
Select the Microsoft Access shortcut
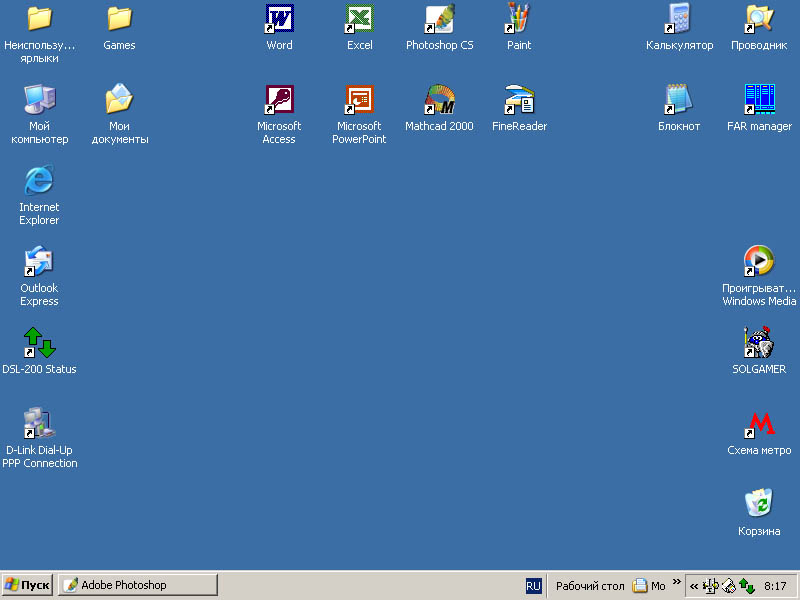click(x=279, y=100)
